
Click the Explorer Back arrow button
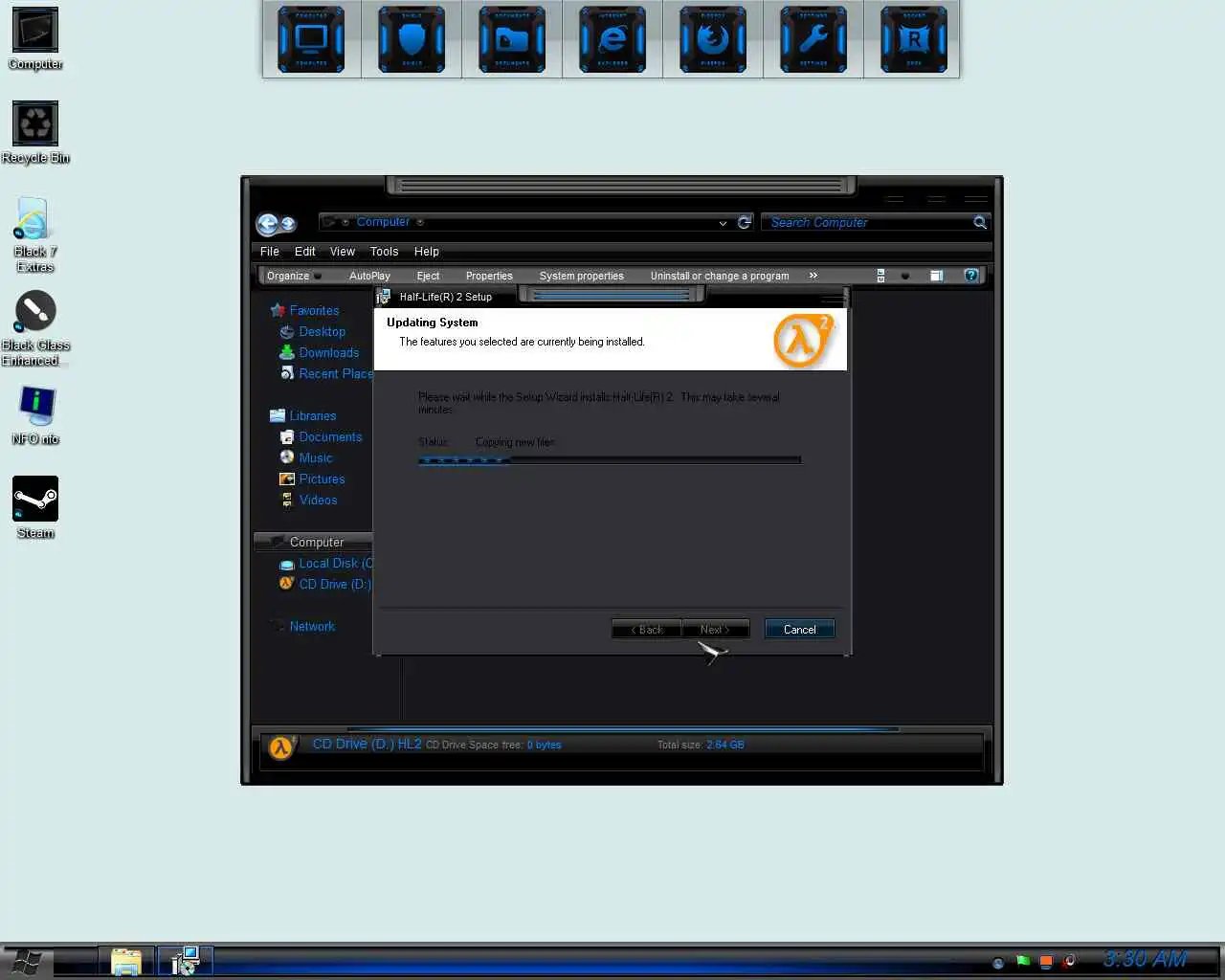click(x=267, y=224)
